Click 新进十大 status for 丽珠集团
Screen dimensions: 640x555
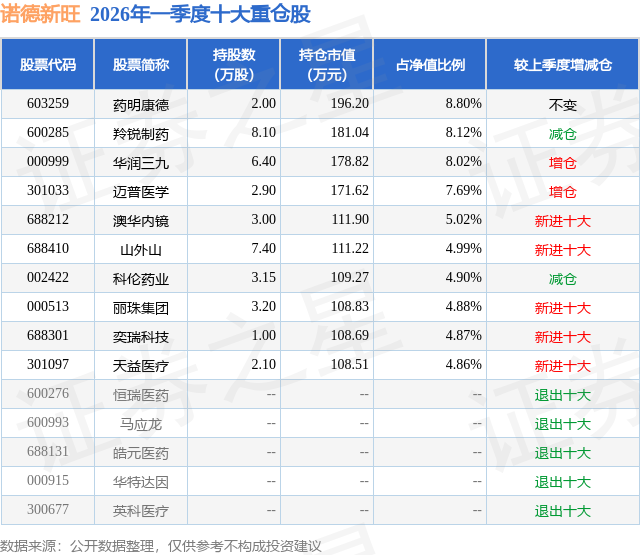coord(563,308)
